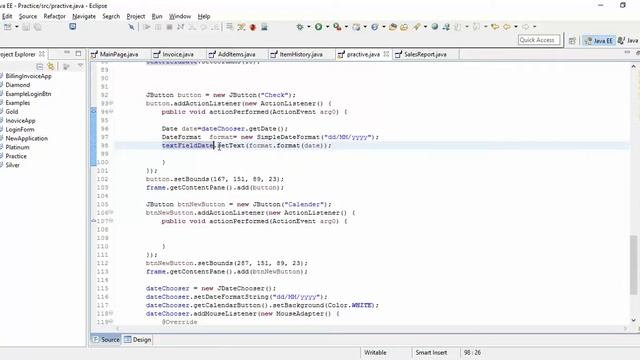Viewport: 640px width, 360px height.
Task: Switch to the Java EE perspective
Action: (599, 40)
